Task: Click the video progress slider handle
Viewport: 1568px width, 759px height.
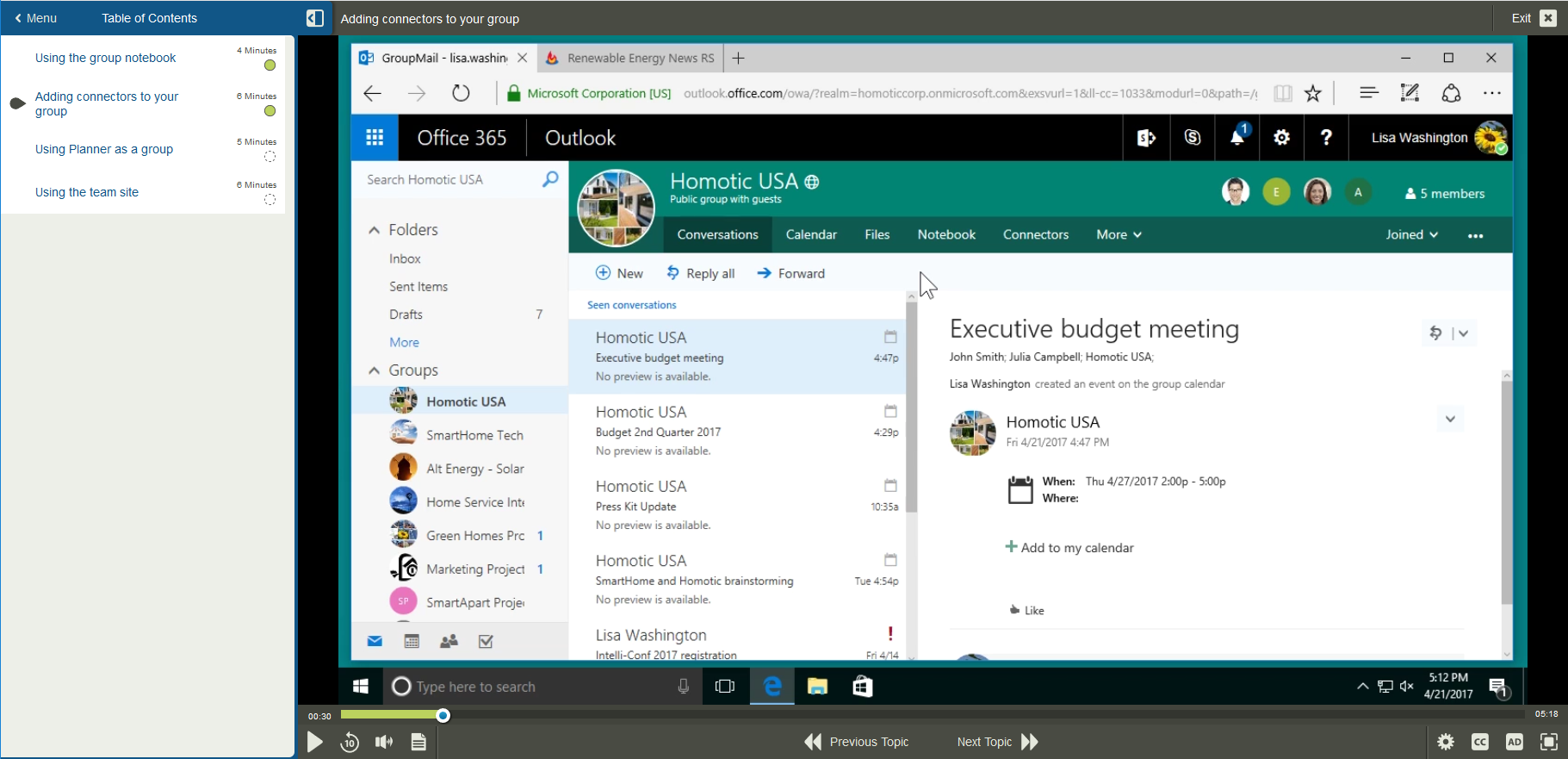Action: (x=443, y=715)
